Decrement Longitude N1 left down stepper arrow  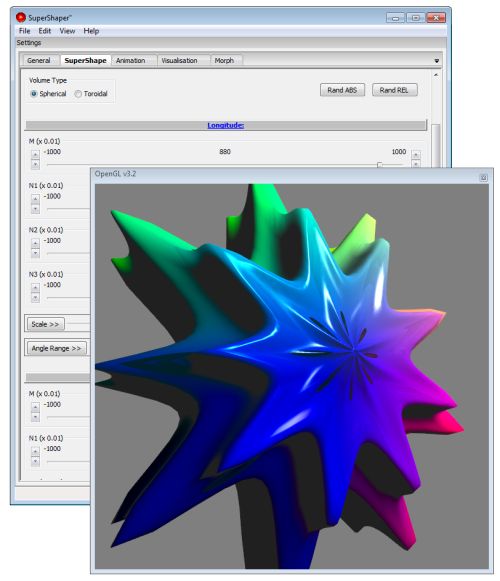35,209
